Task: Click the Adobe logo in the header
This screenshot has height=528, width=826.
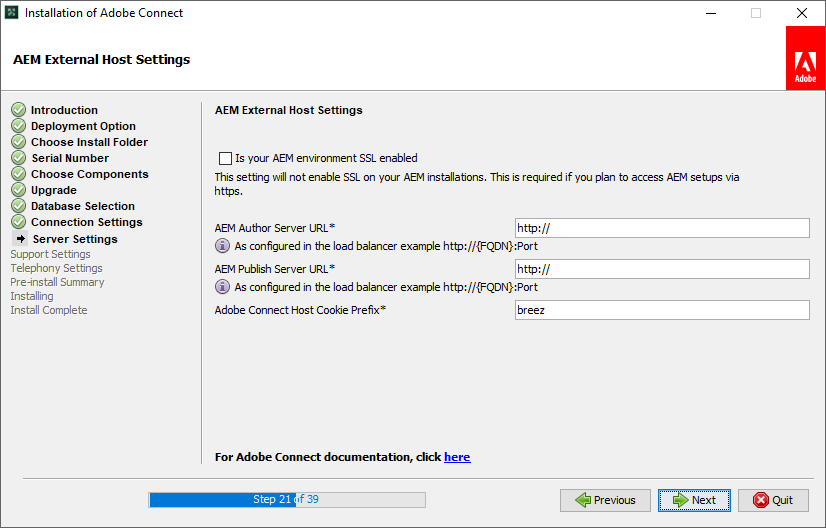Action: [805, 58]
